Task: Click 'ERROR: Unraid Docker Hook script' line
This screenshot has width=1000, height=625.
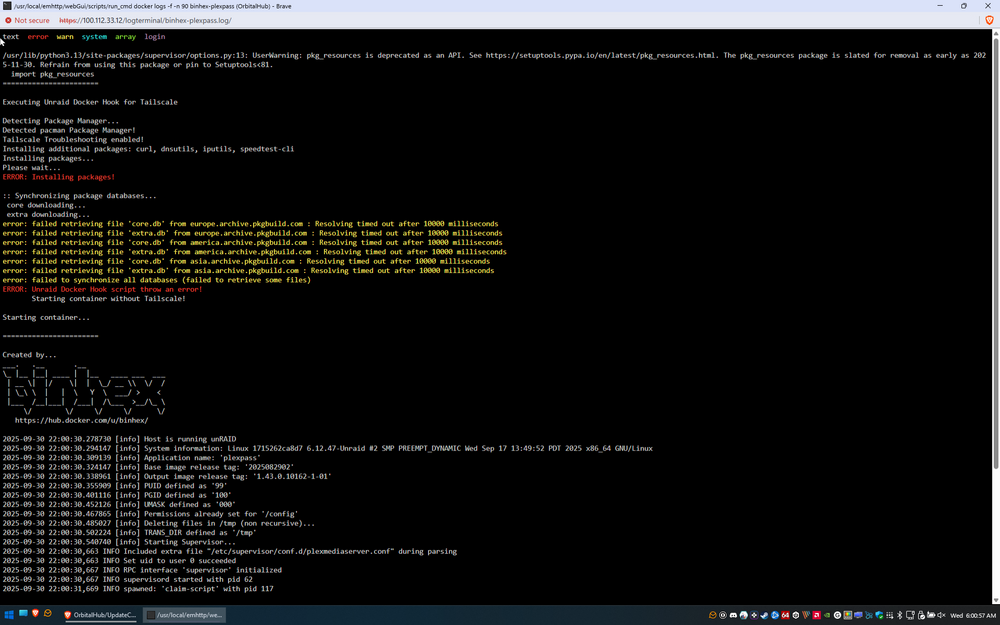Action: pyautogui.click(x=102, y=290)
